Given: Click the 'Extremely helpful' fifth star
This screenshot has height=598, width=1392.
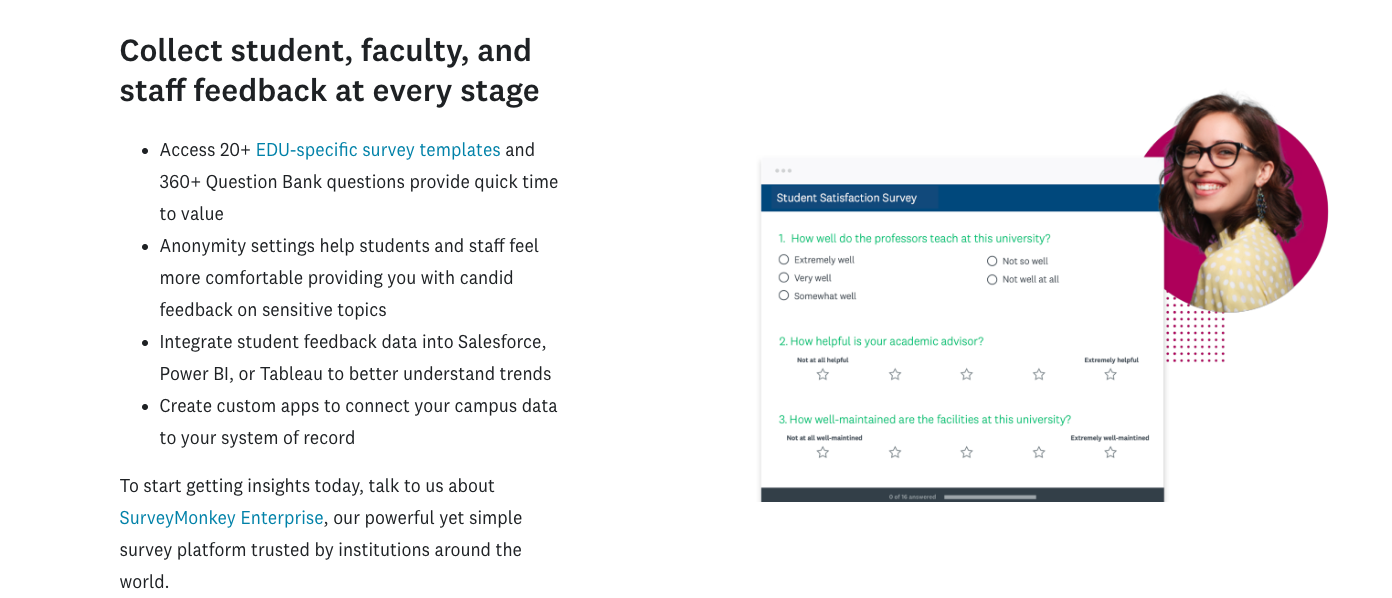Looking at the screenshot, I should click(1111, 375).
